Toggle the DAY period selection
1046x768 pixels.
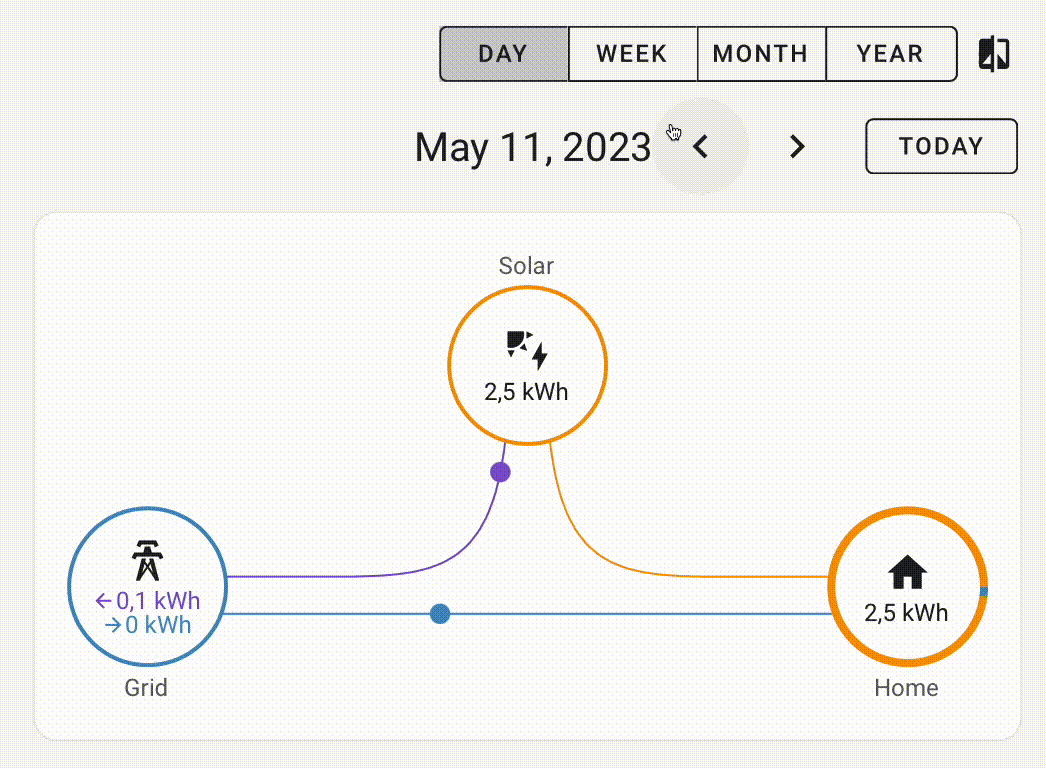(504, 54)
